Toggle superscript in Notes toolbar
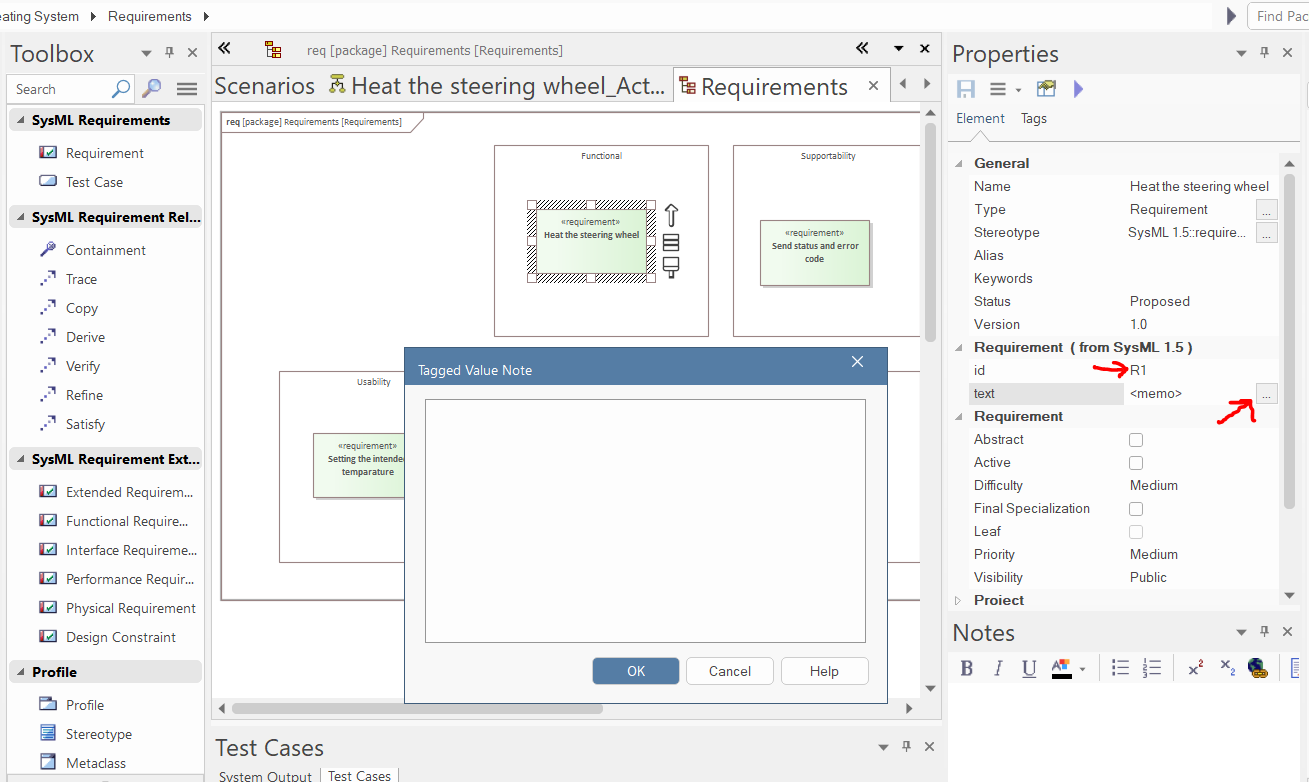The height and width of the screenshot is (782, 1309). click(x=1195, y=669)
